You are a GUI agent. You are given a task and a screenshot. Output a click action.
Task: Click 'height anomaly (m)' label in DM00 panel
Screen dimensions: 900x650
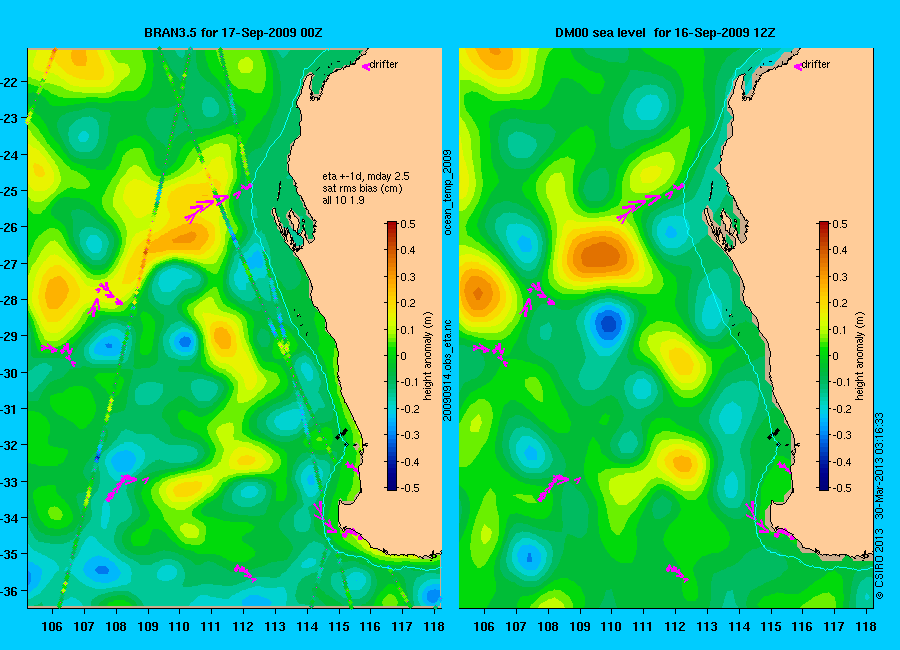click(x=859, y=356)
